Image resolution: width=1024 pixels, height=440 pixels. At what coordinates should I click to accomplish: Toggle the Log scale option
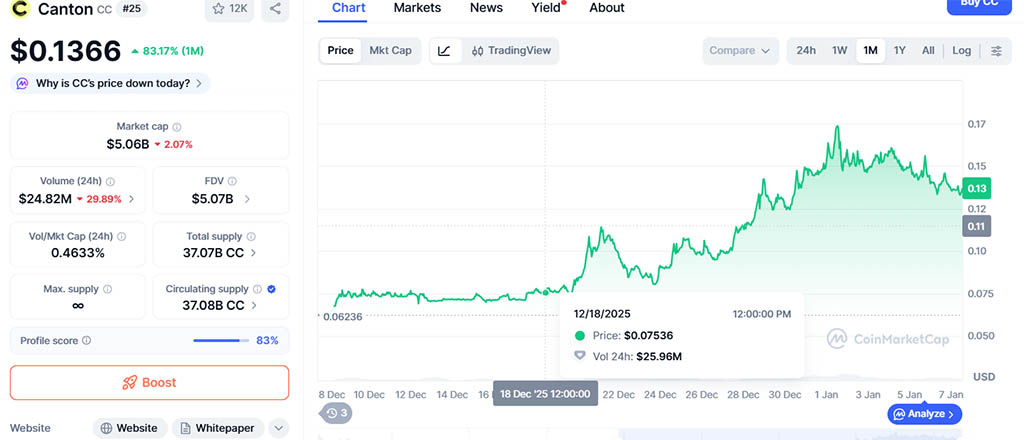pyautogui.click(x=961, y=51)
